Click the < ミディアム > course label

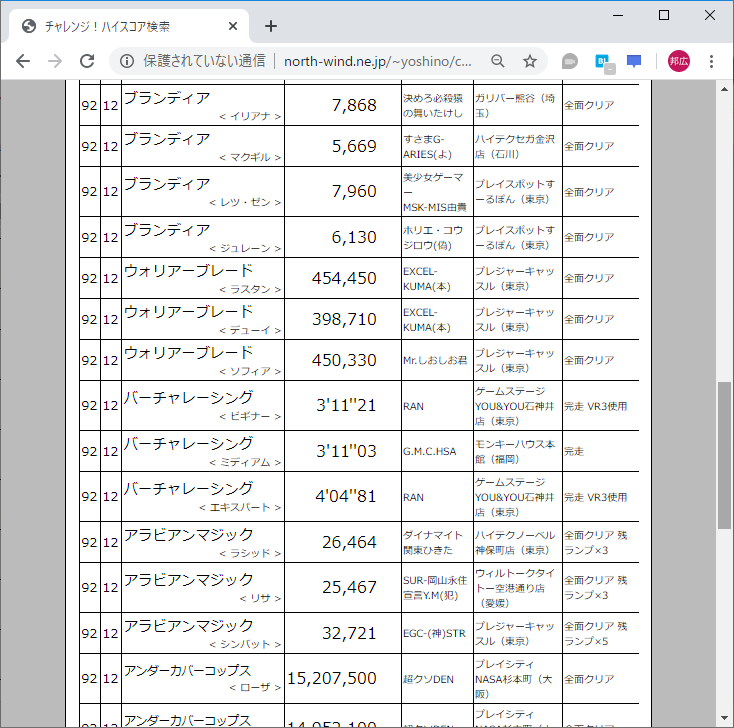click(x=245, y=463)
